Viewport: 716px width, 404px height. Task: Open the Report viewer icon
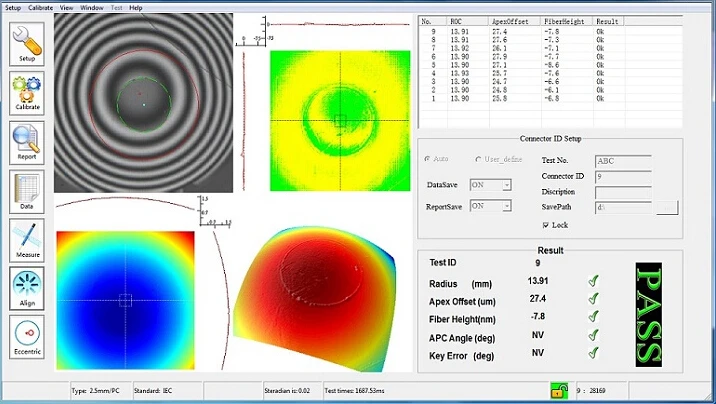click(x=27, y=141)
